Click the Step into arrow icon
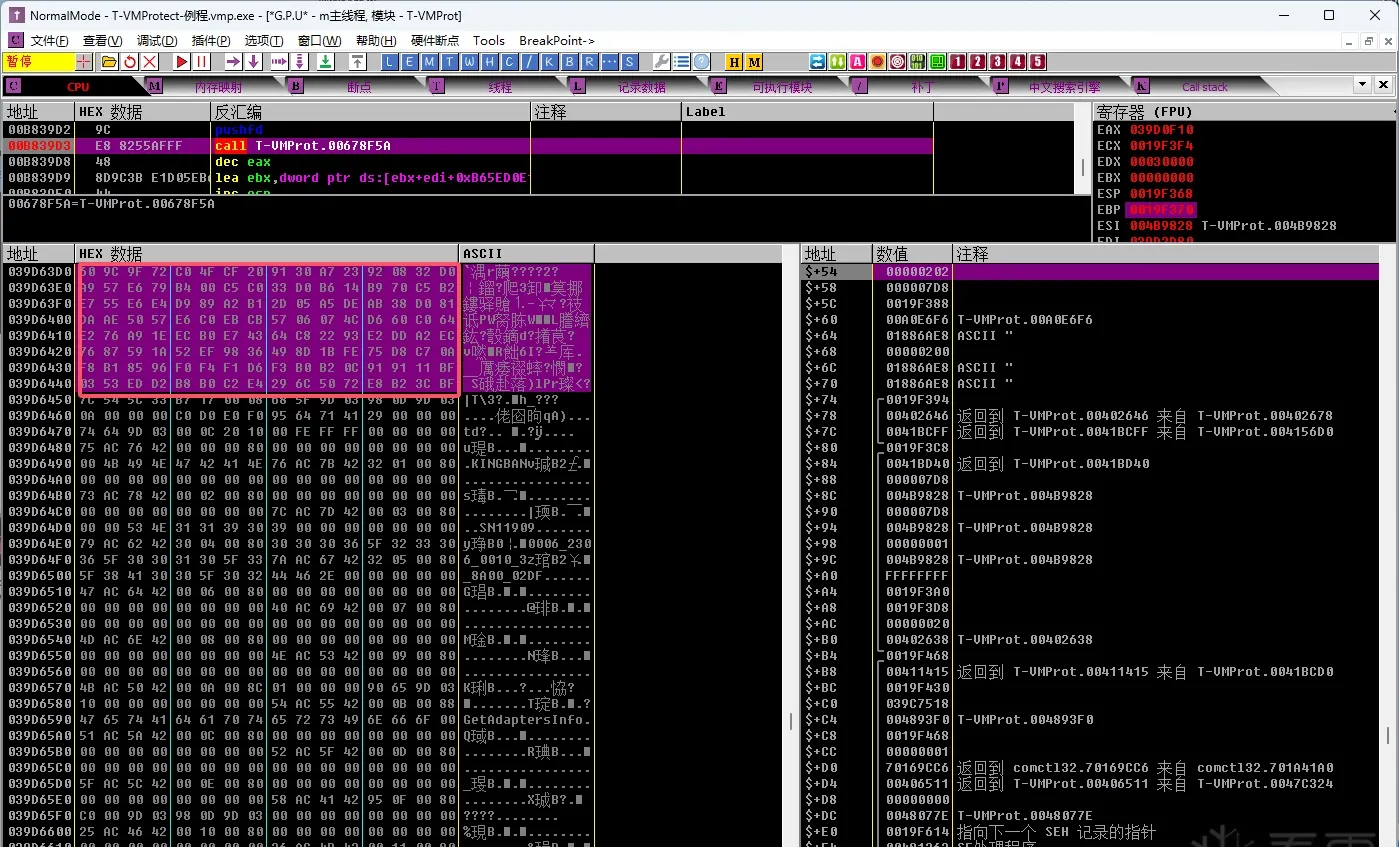 [x=234, y=62]
